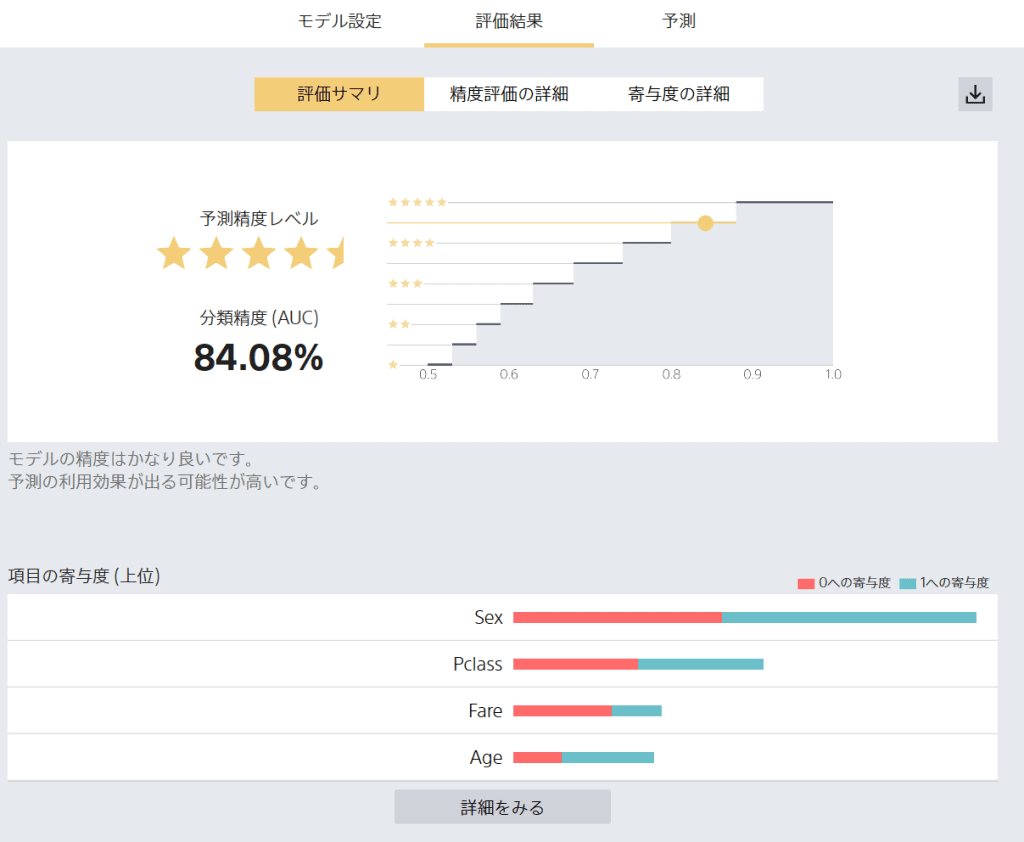Click the red 0への寄与度 legend swatch
This screenshot has width=1024, height=842.
coord(806,583)
